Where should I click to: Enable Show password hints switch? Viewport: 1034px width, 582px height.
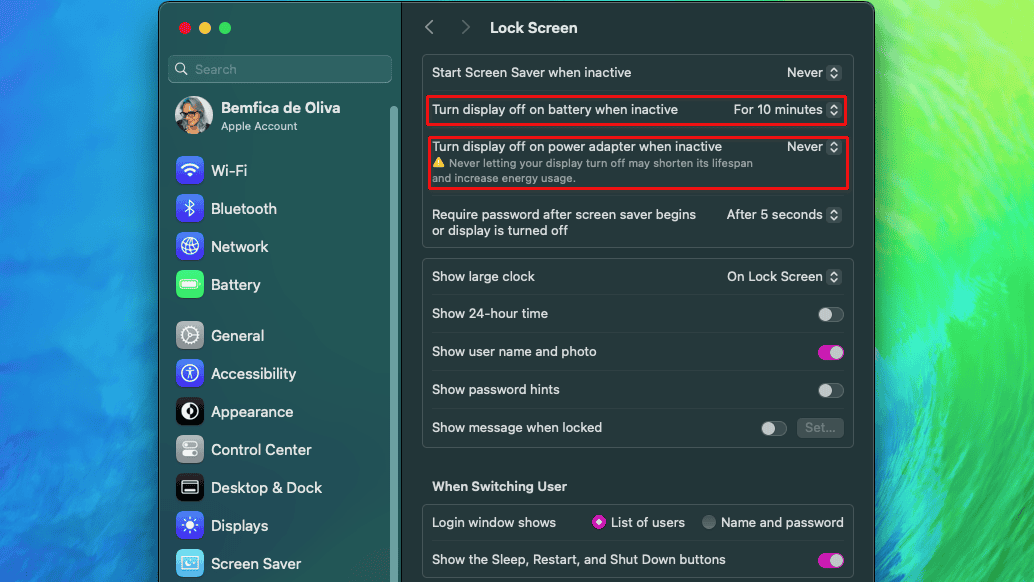click(830, 390)
